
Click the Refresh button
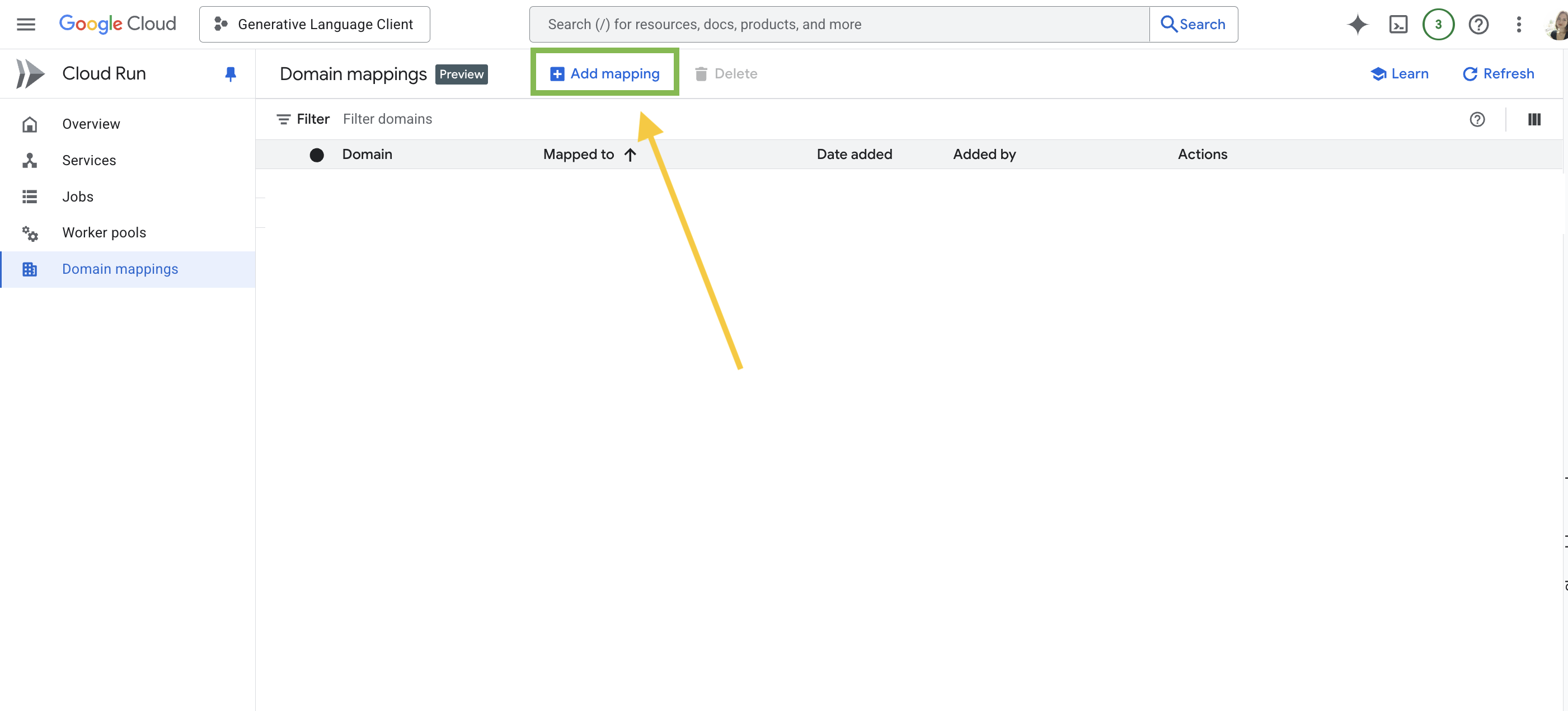[x=1498, y=74]
